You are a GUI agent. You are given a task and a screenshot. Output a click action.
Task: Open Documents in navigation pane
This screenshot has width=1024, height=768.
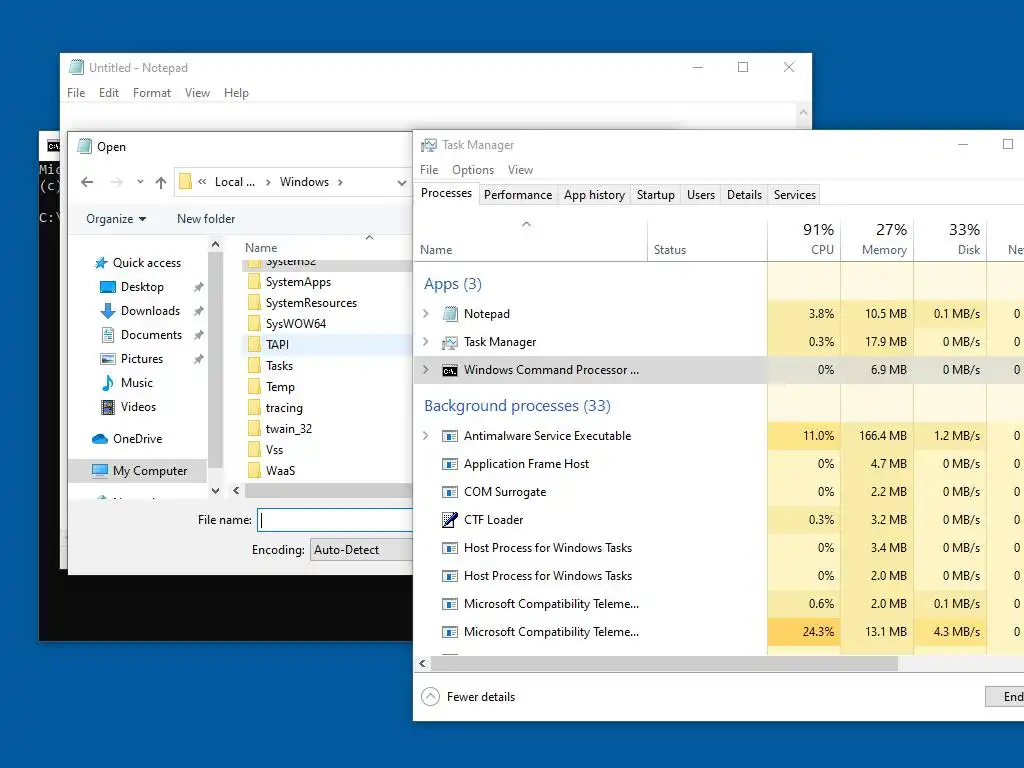152,335
